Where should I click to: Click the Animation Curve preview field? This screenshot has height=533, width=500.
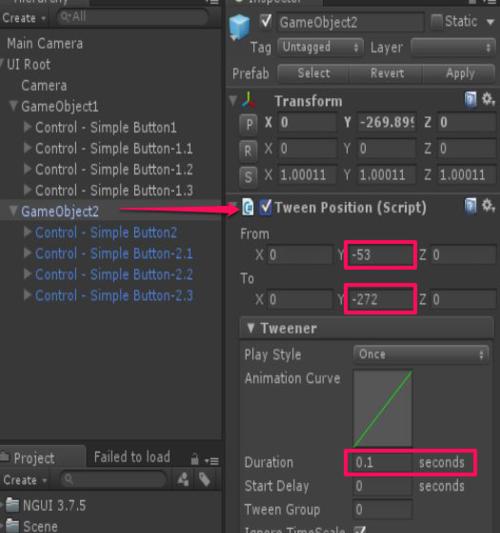pyautogui.click(x=383, y=408)
